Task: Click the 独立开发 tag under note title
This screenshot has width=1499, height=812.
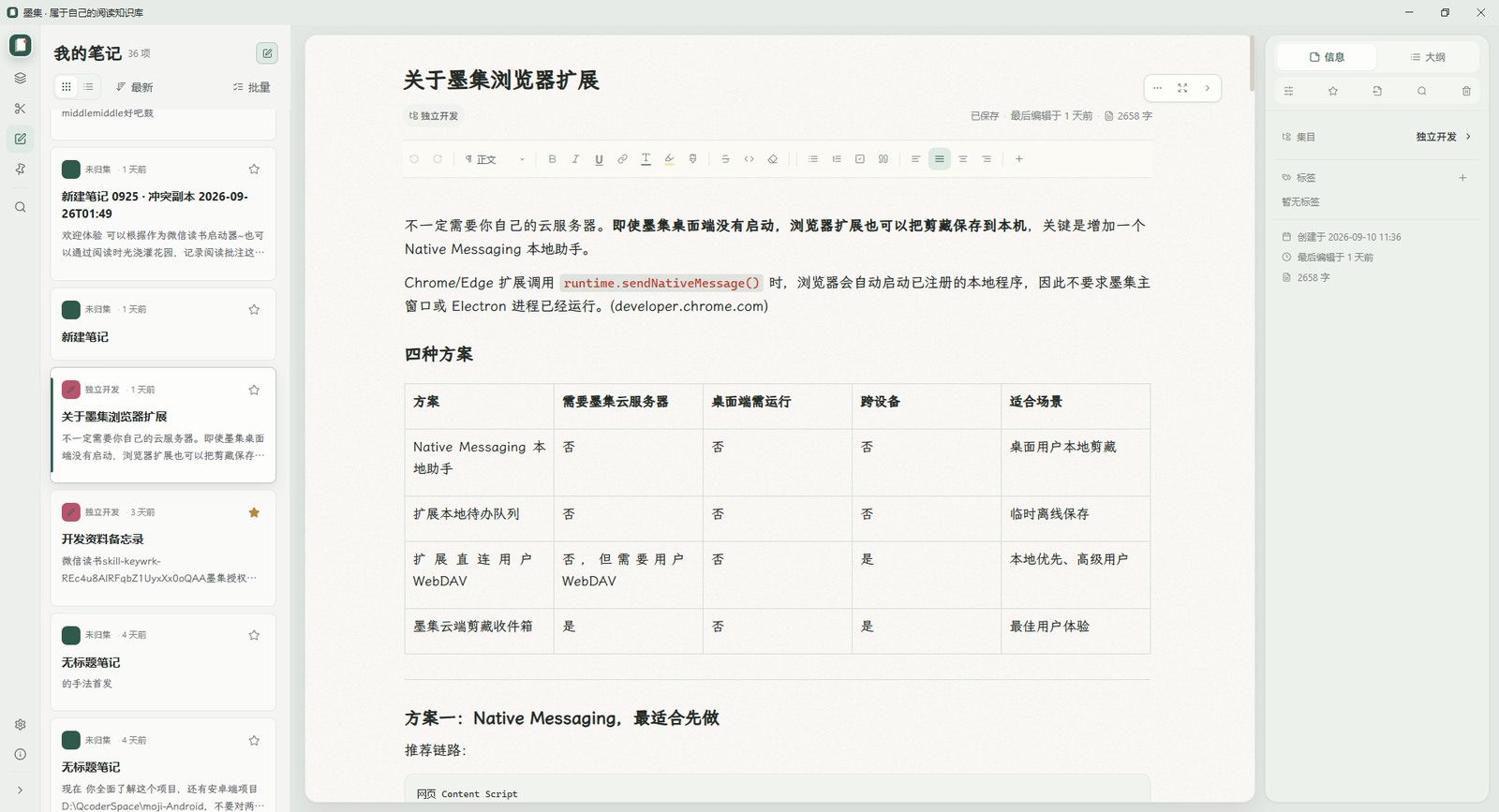Action: 433,116
